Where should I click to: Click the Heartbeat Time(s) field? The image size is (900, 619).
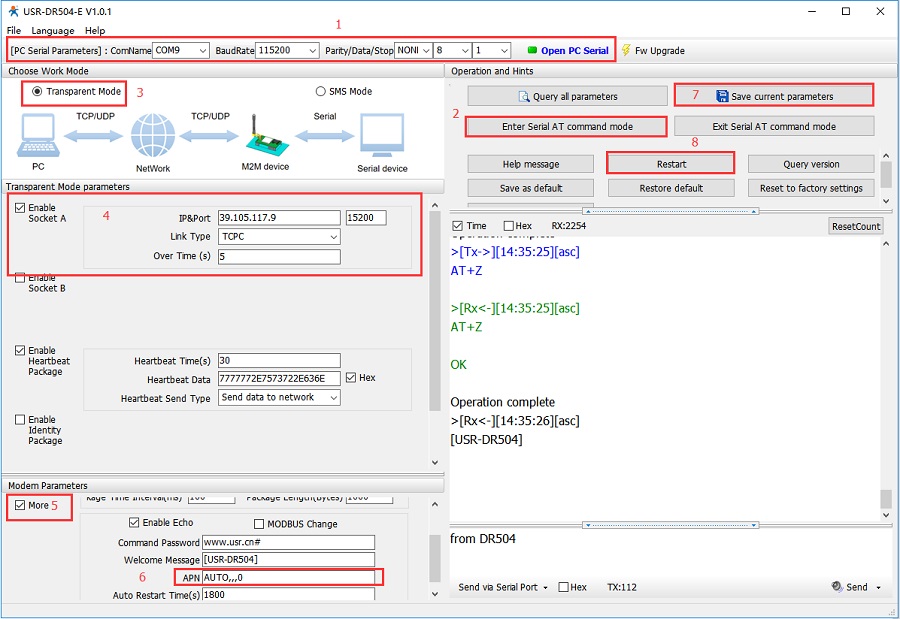[x=279, y=361]
